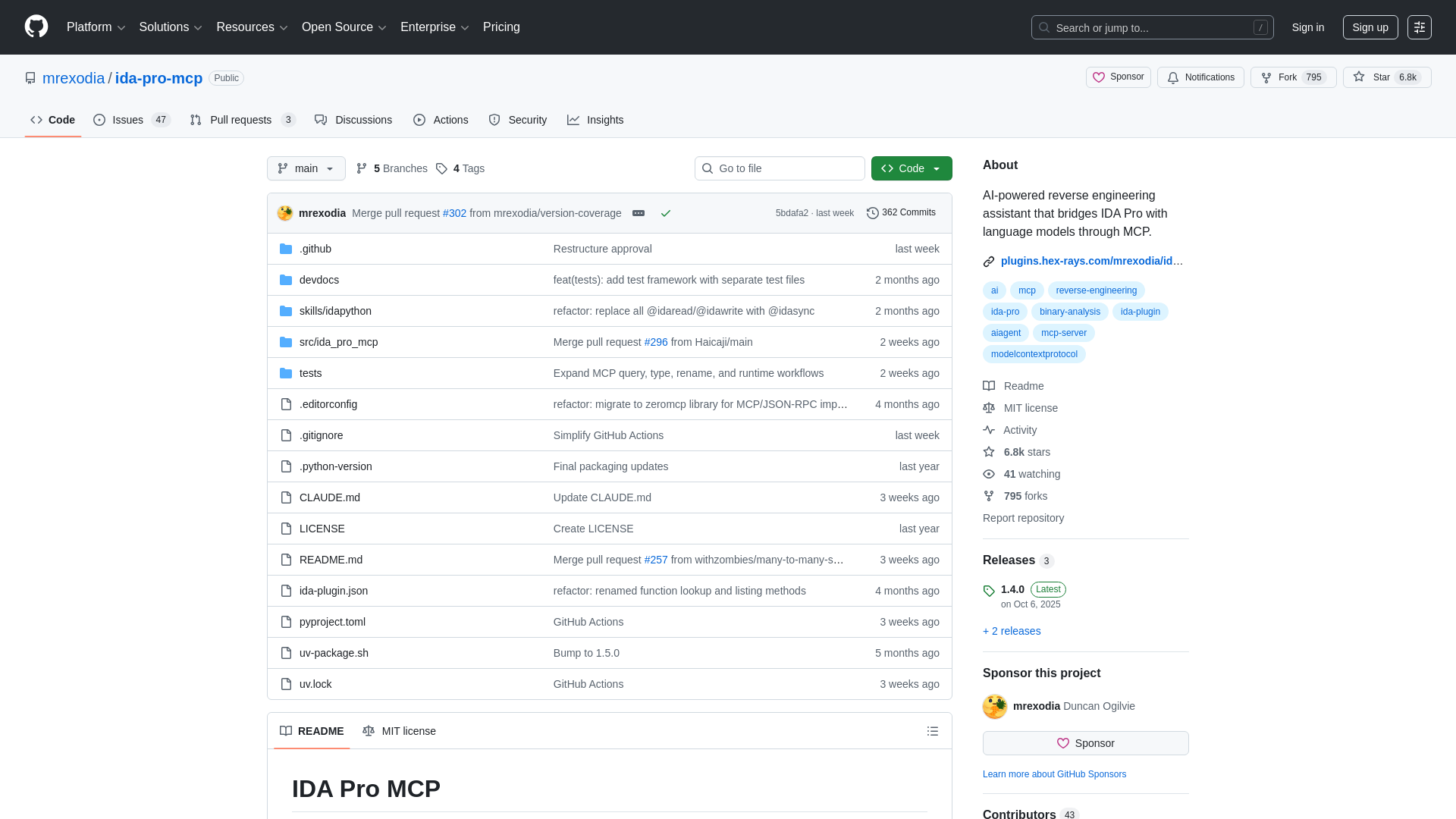The image size is (1456, 819).
Task: Click the Readme book icon in About
Action: (989, 386)
